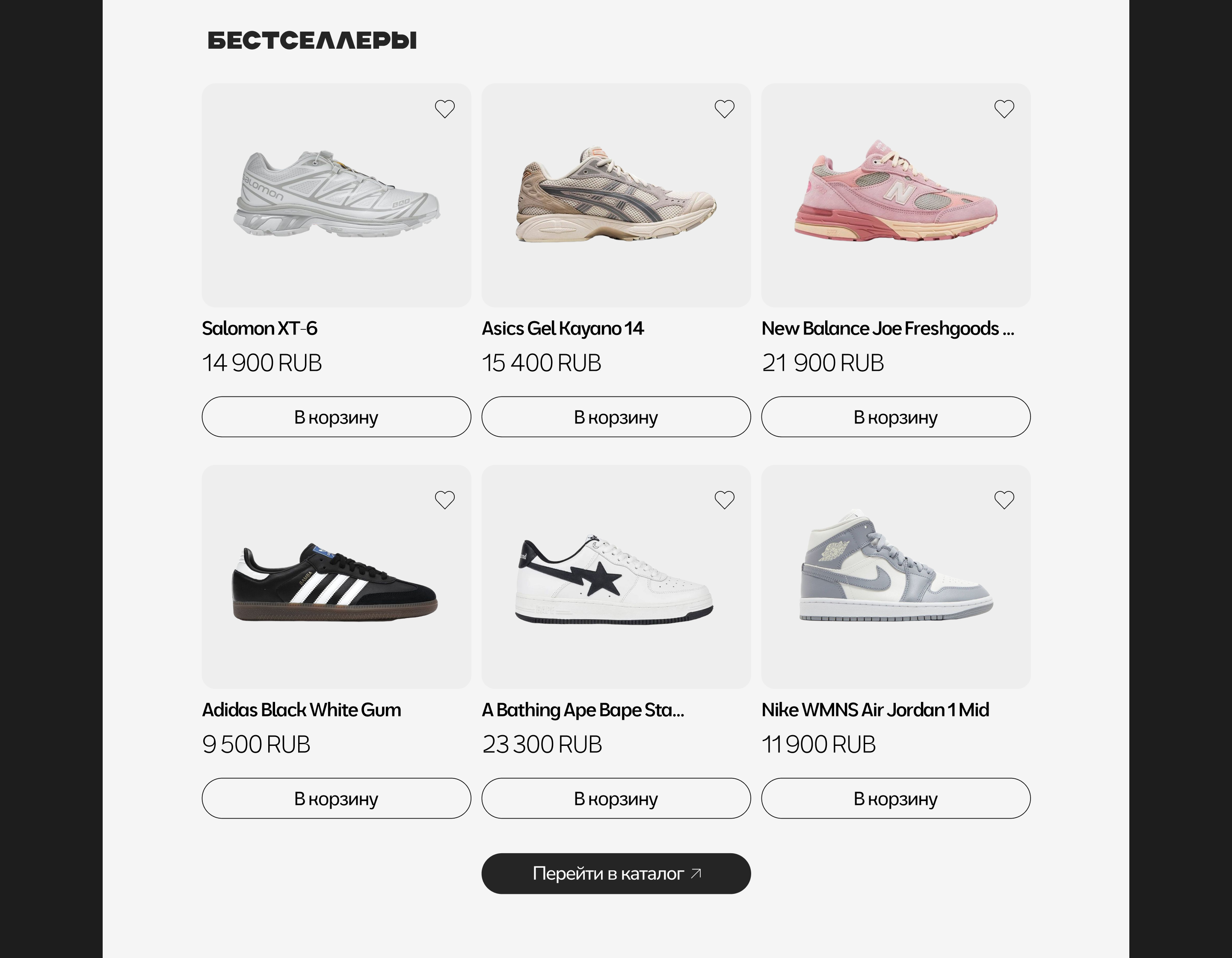Open the Nike WMNS Air Jordan 1 Mid title
Screen dimensions: 1232x958
click(875, 710)
